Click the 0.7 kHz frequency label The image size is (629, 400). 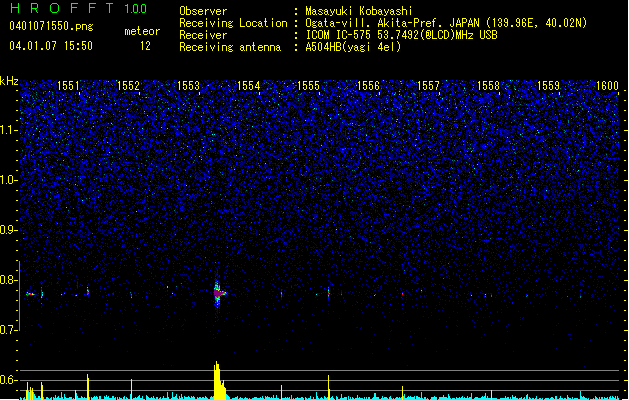[x=9, y=330]
